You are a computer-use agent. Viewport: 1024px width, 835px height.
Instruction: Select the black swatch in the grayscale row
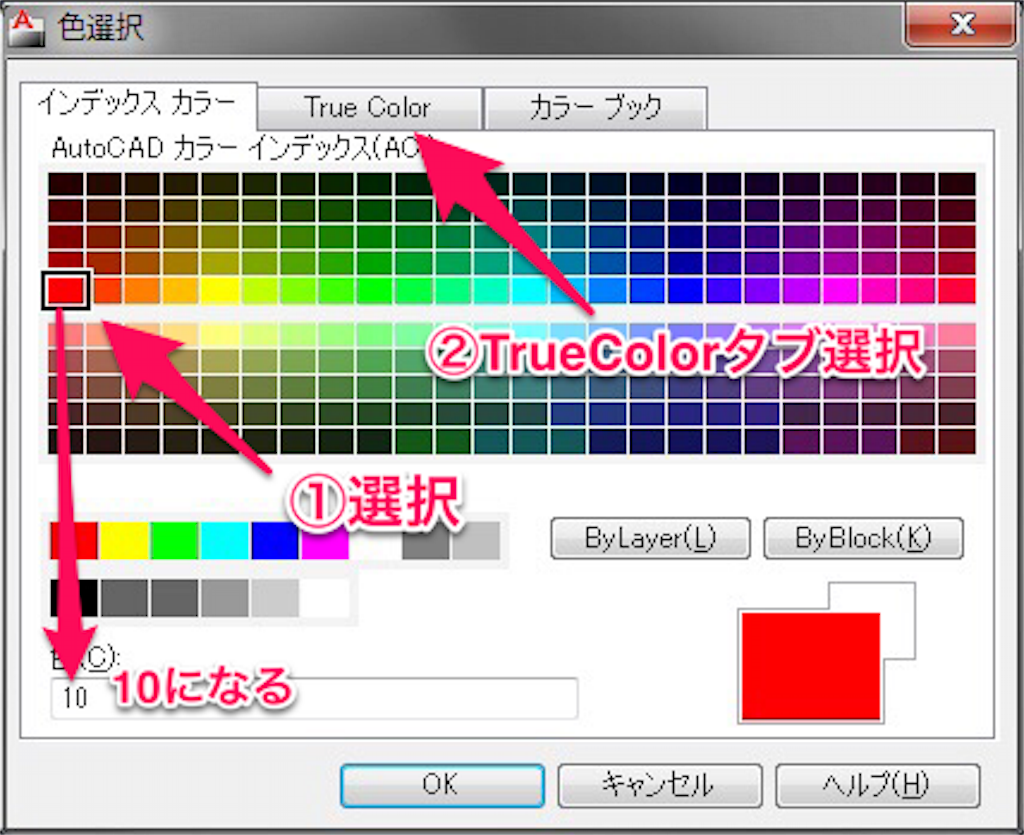(x=73, y=597)
